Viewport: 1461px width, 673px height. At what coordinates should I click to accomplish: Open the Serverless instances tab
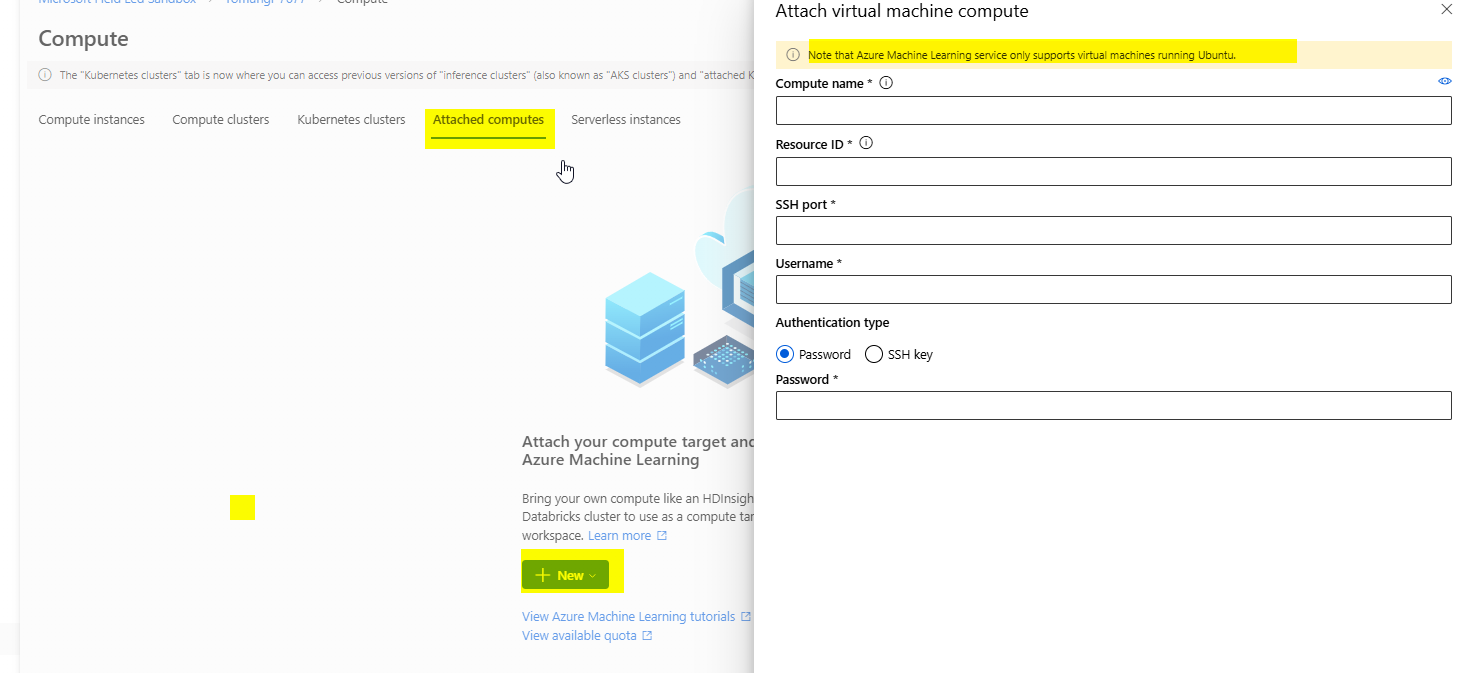pos(625,119)
